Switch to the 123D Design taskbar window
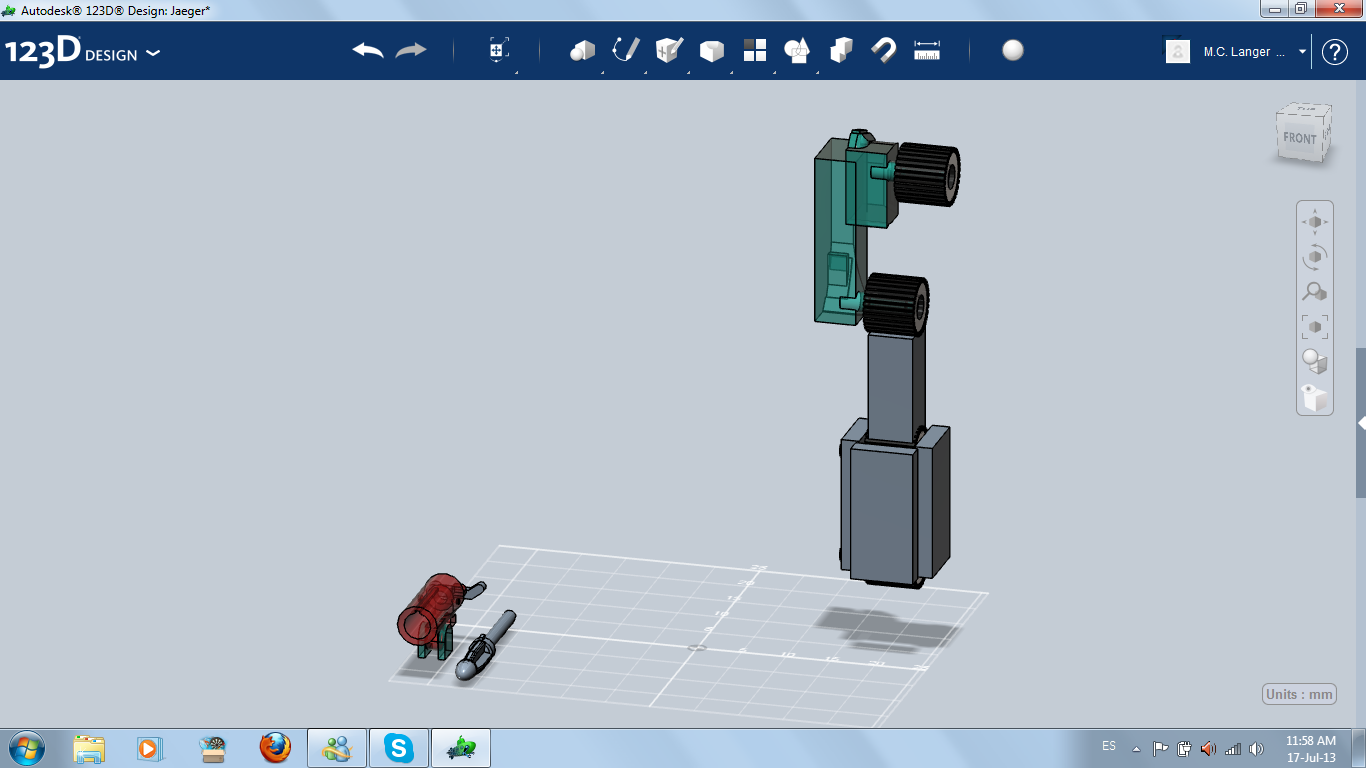Image resolution: width=1366 pixels, height=768 pixels. 461,748
